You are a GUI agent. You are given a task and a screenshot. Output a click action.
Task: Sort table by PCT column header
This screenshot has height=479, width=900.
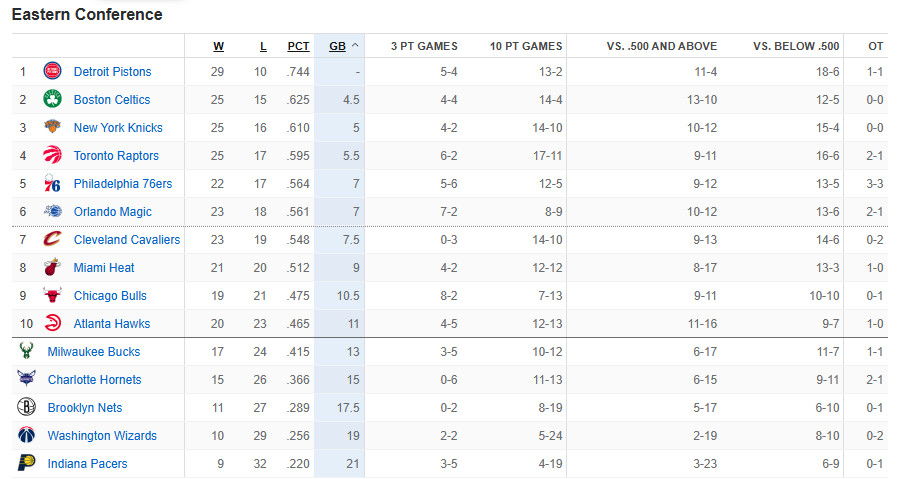(x=298, y=46)
